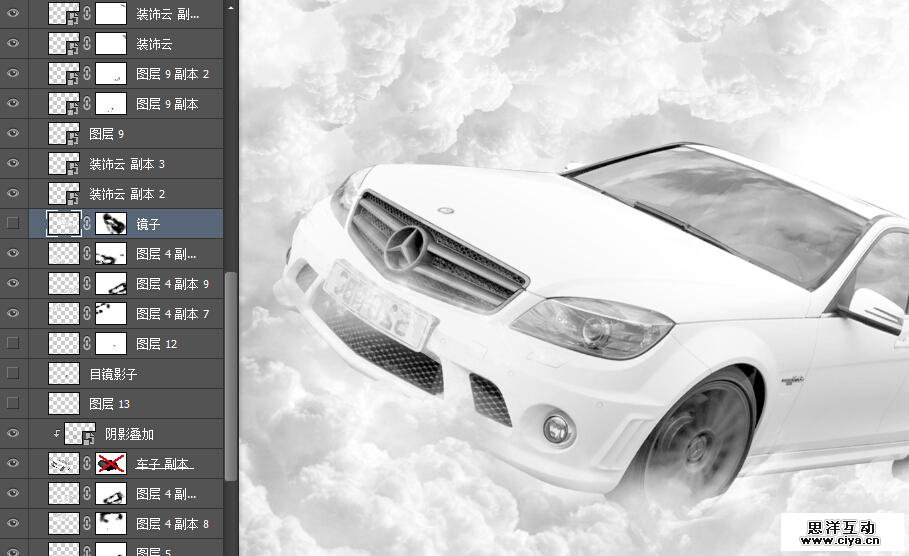
Task: Hide the 装饰云 layer via its eye icon
Action: [13, 43]
